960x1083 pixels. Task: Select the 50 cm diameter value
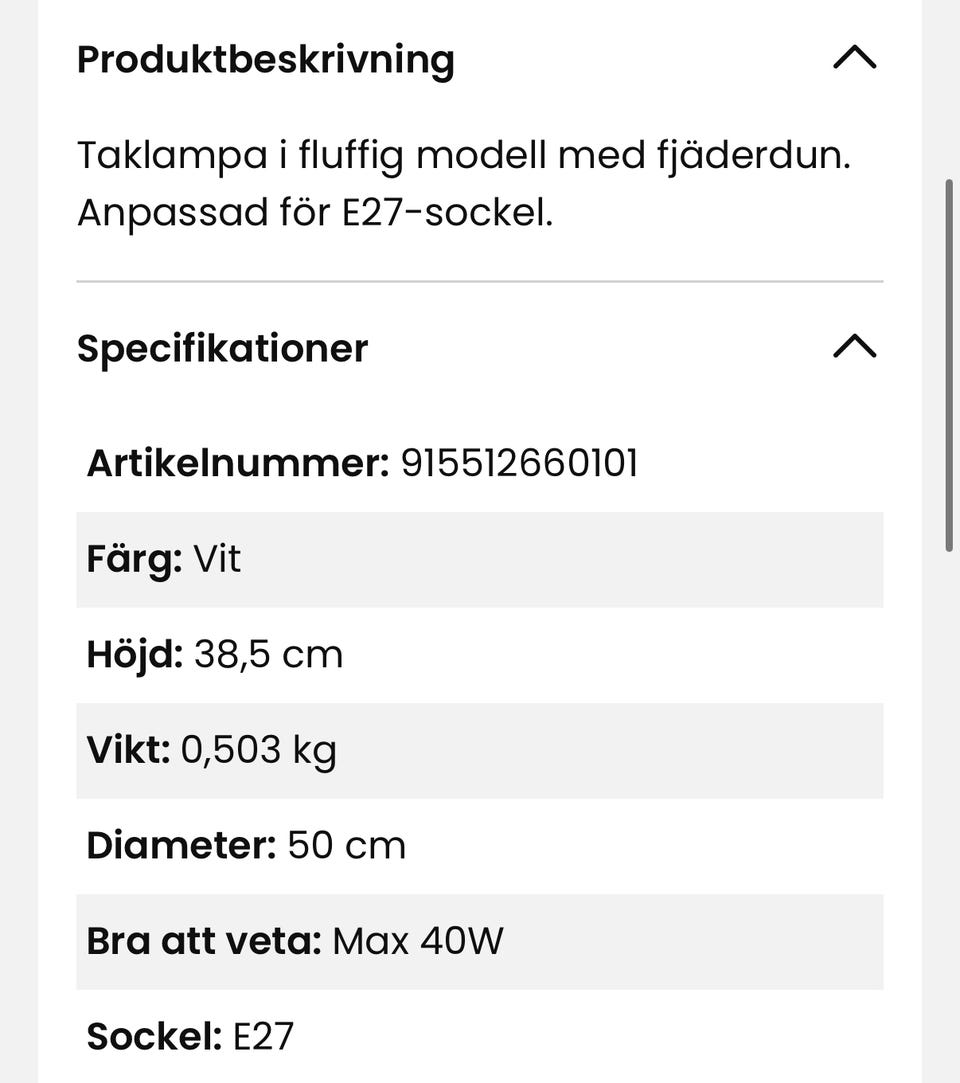pos(346,846)
